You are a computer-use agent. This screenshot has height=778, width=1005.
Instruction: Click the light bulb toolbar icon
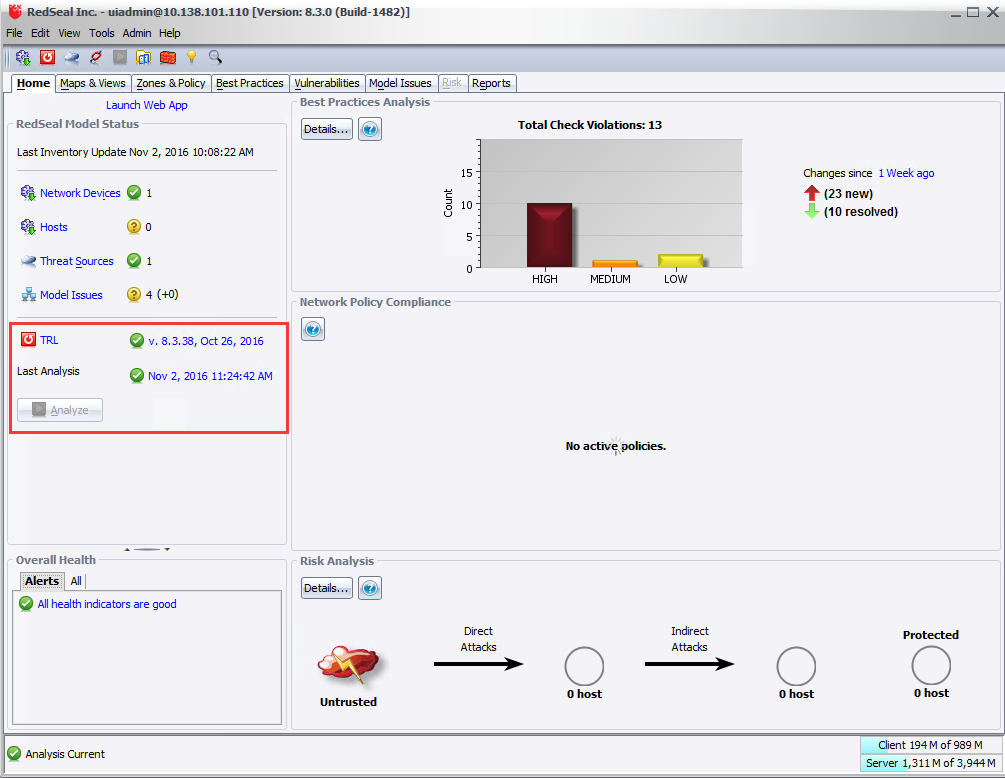pyautogui.click(x=190, y=57)
